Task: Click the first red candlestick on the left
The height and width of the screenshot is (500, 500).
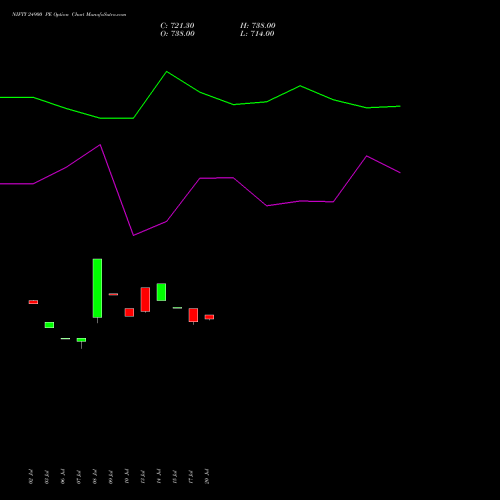Action: pos(33,302)
